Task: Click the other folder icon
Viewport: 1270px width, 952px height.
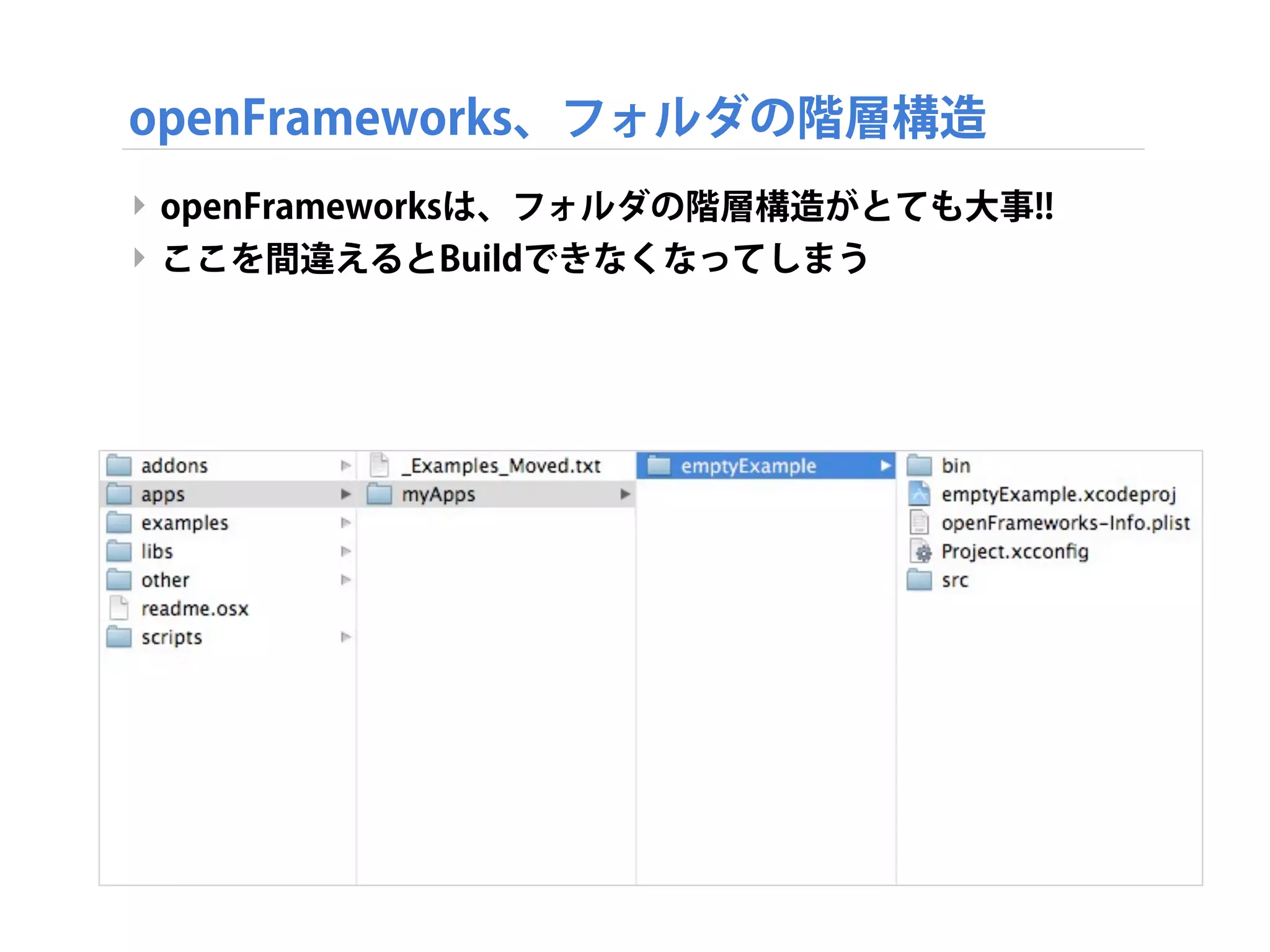Action: (x=119, y=580)
